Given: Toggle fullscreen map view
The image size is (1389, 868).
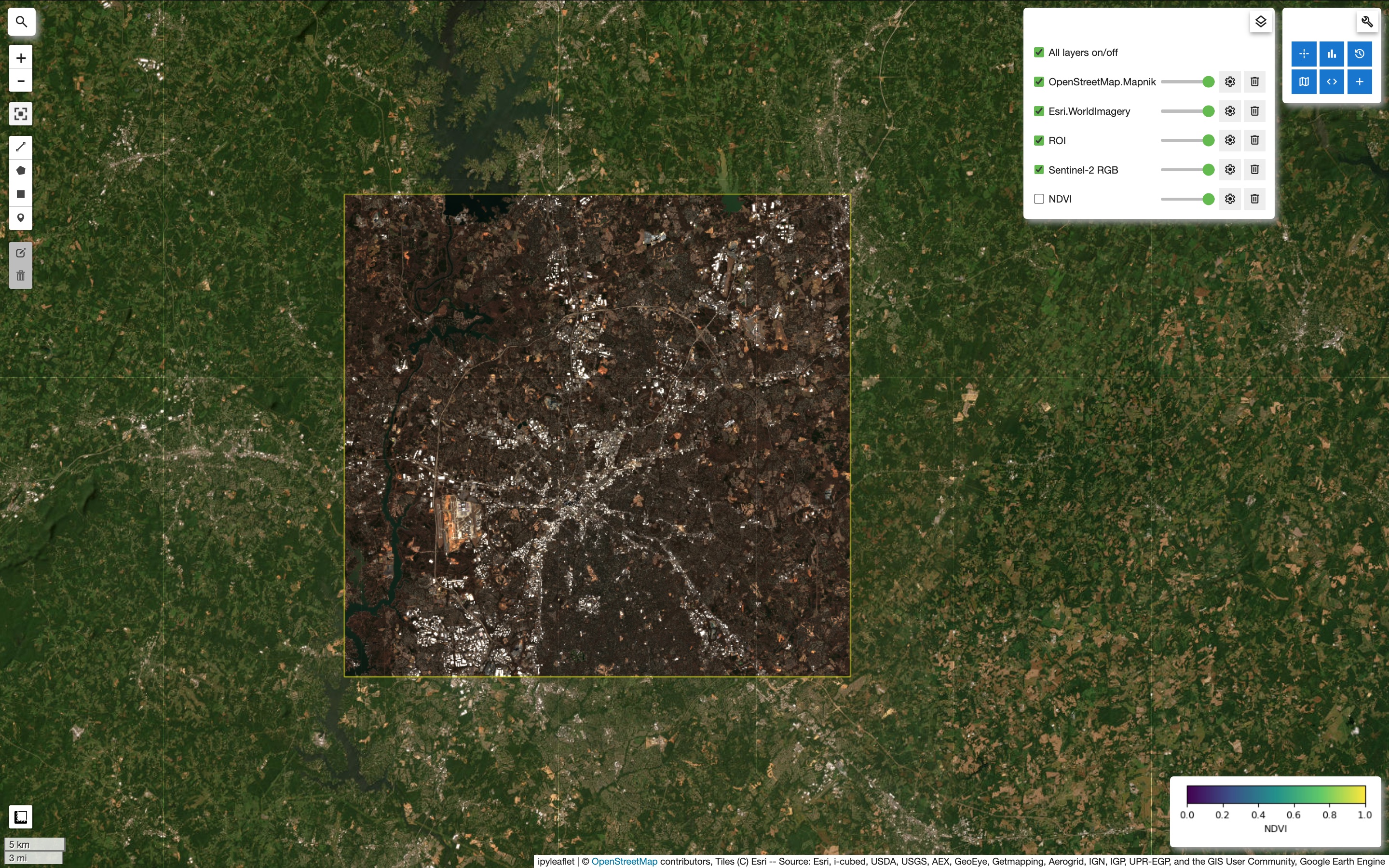Looking at the screenshot, I should click(x=21, y=114).
